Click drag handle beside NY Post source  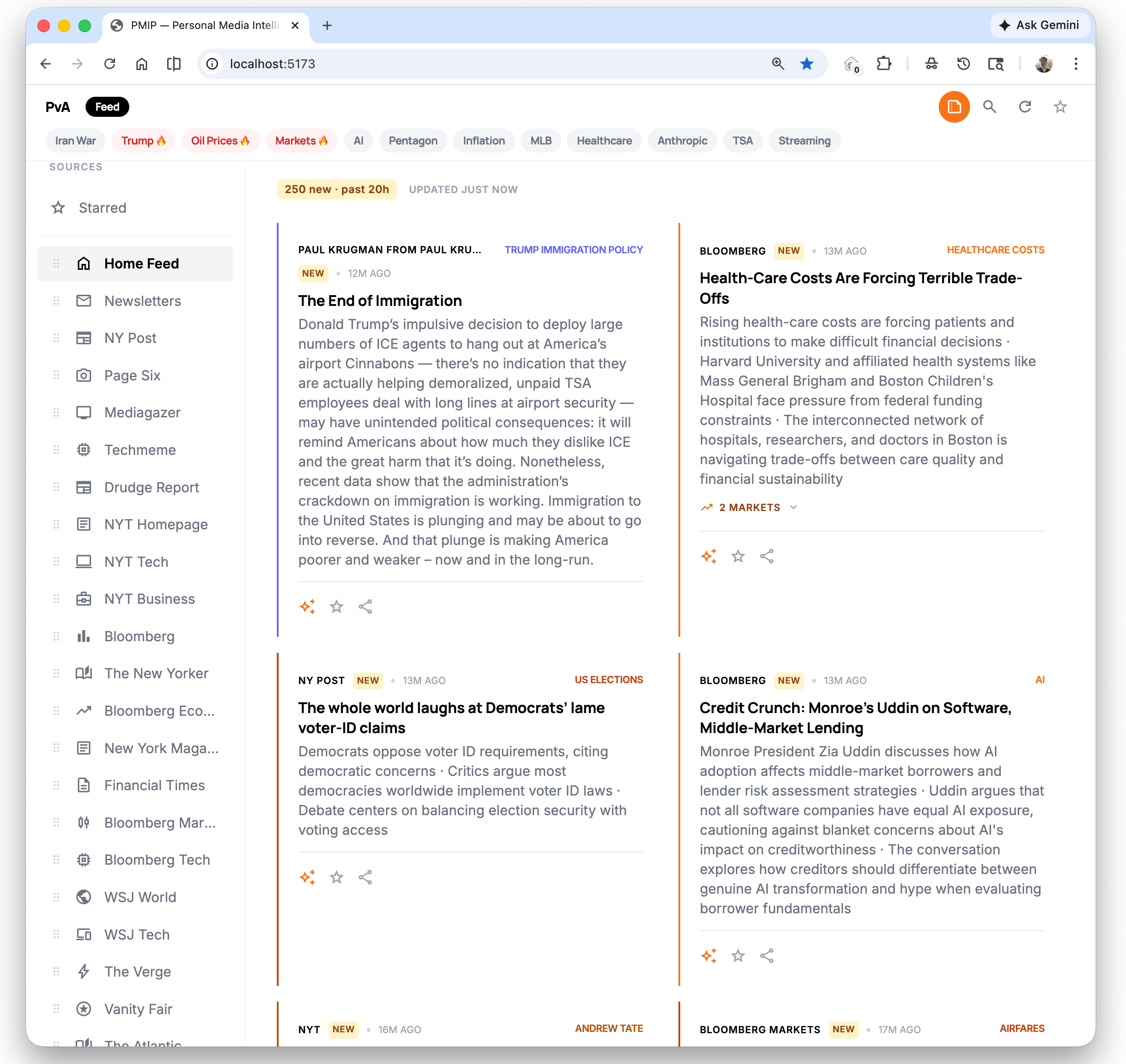tap(56, 338)
